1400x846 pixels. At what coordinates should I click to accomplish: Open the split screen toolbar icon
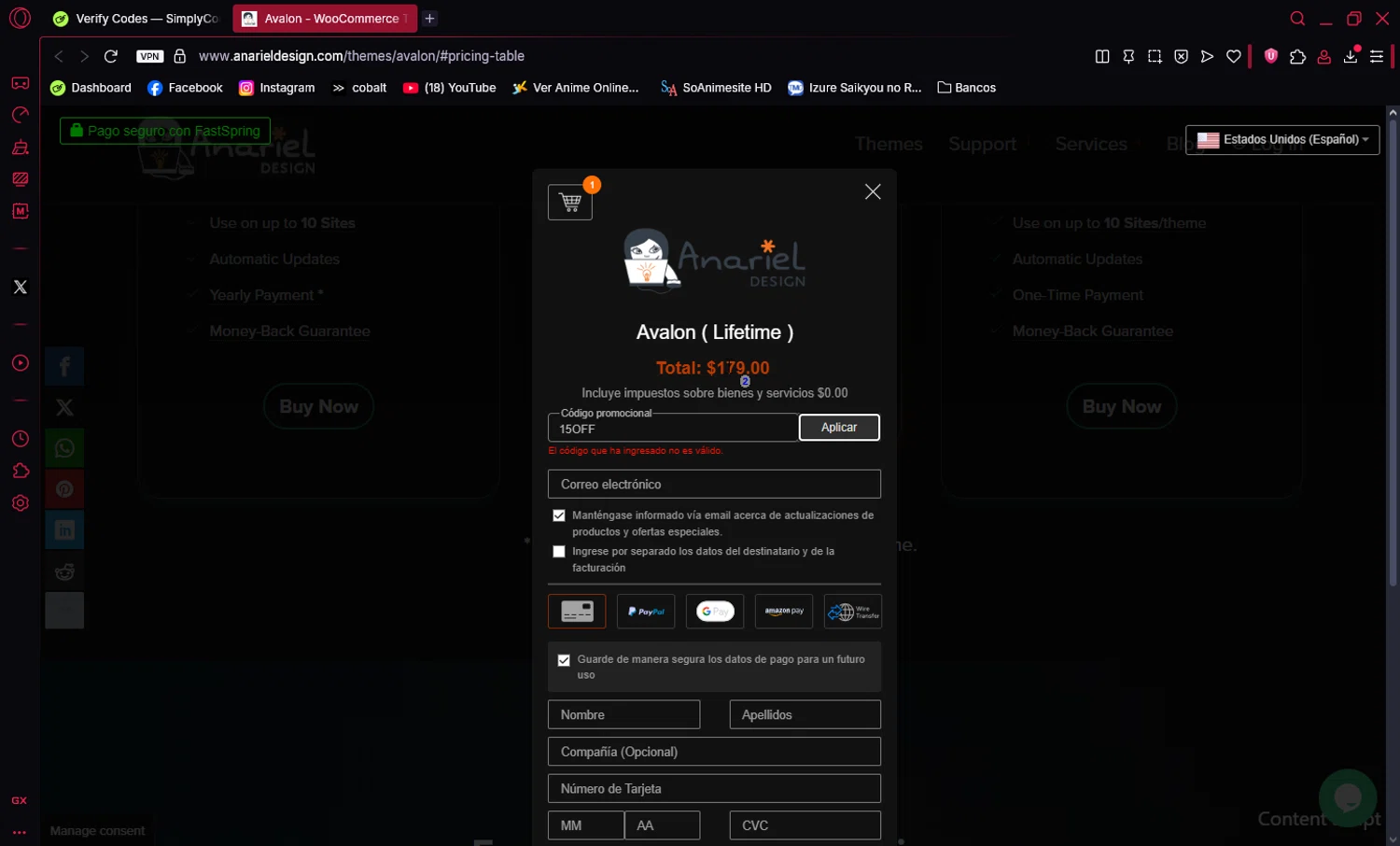(1102, 56)
